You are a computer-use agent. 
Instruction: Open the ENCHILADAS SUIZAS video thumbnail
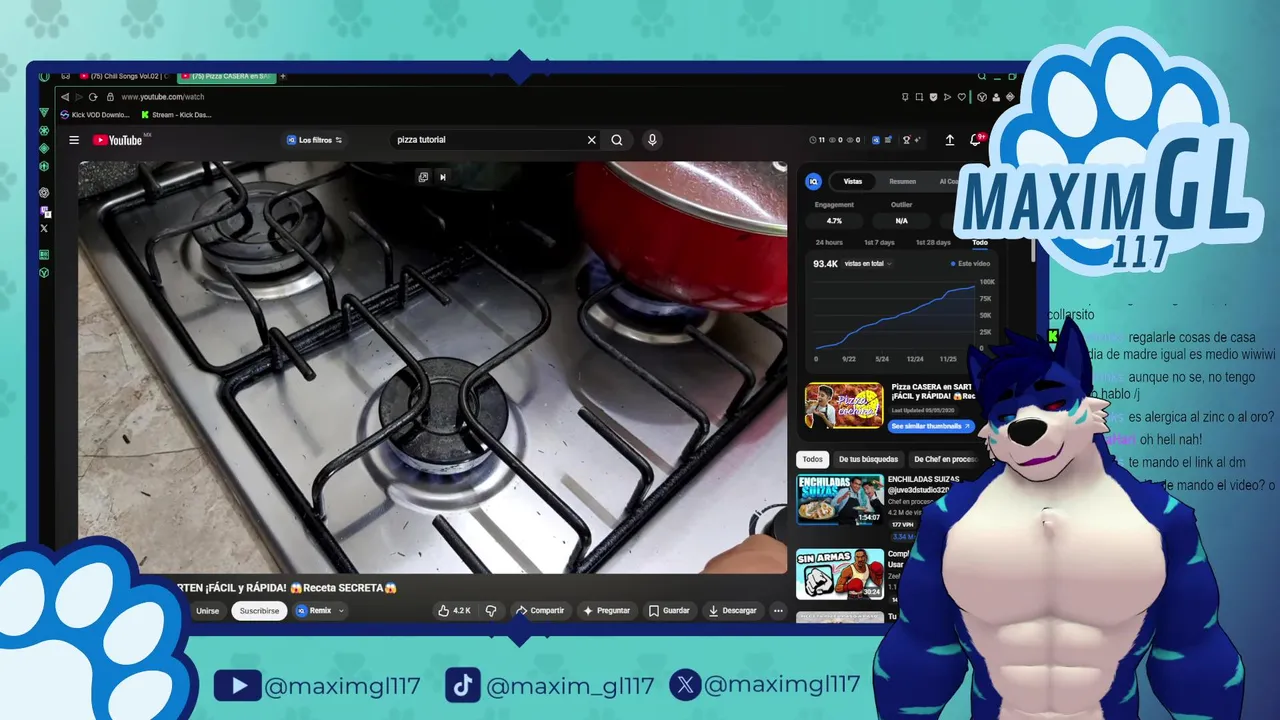tap(840, 499)
